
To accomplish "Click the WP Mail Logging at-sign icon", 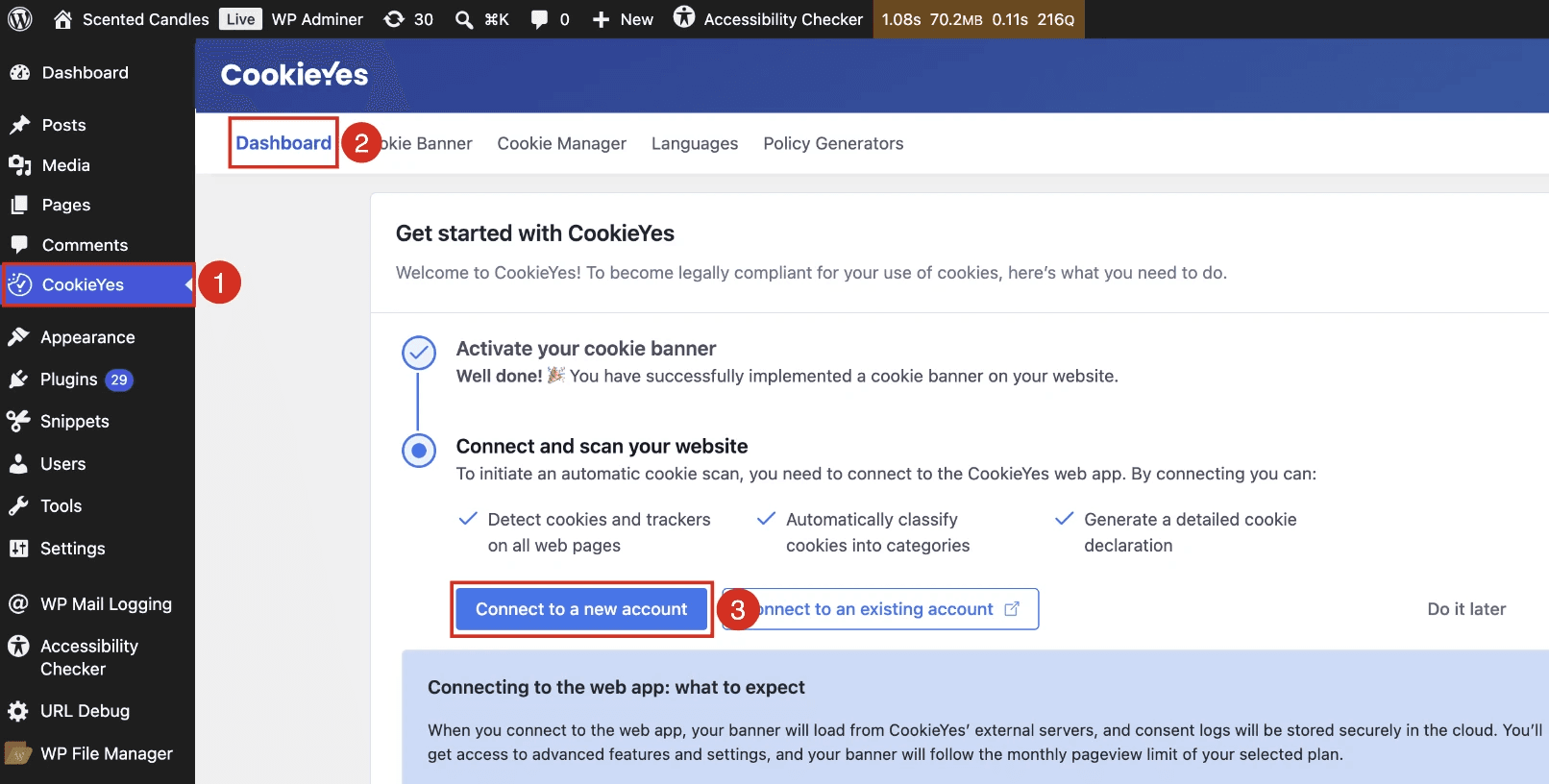I will 18,603.
